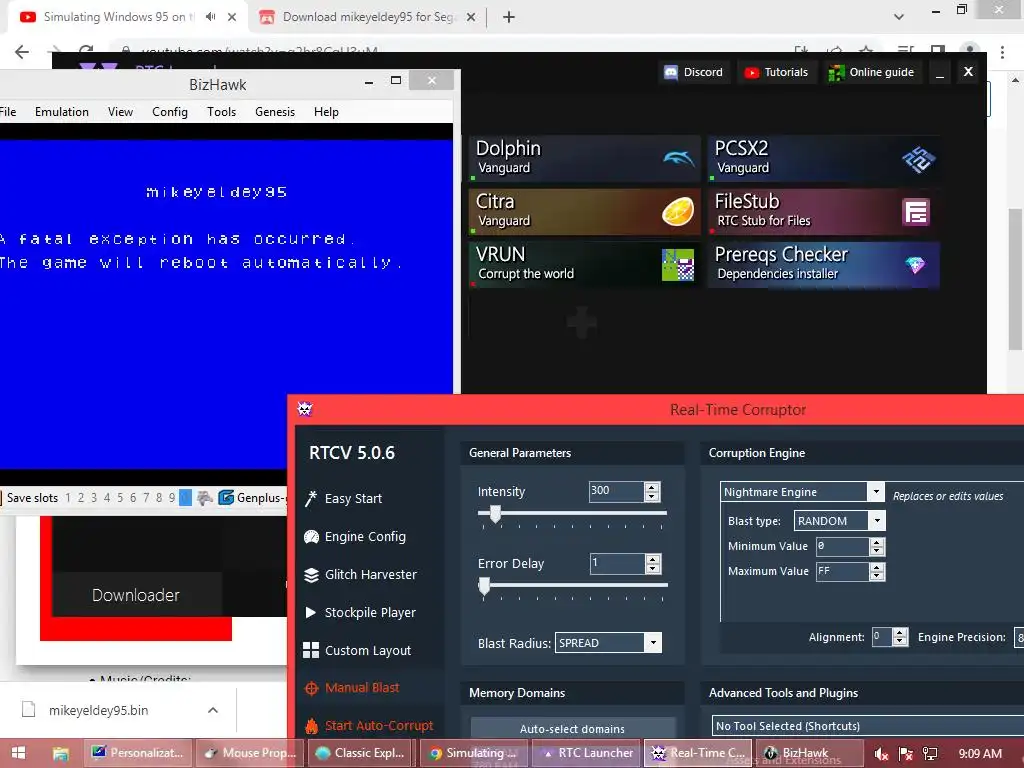Image resolution: width=1024 pixels, height=768 pixels.
Task: Click Auto-select domains button
Action: 573,728
